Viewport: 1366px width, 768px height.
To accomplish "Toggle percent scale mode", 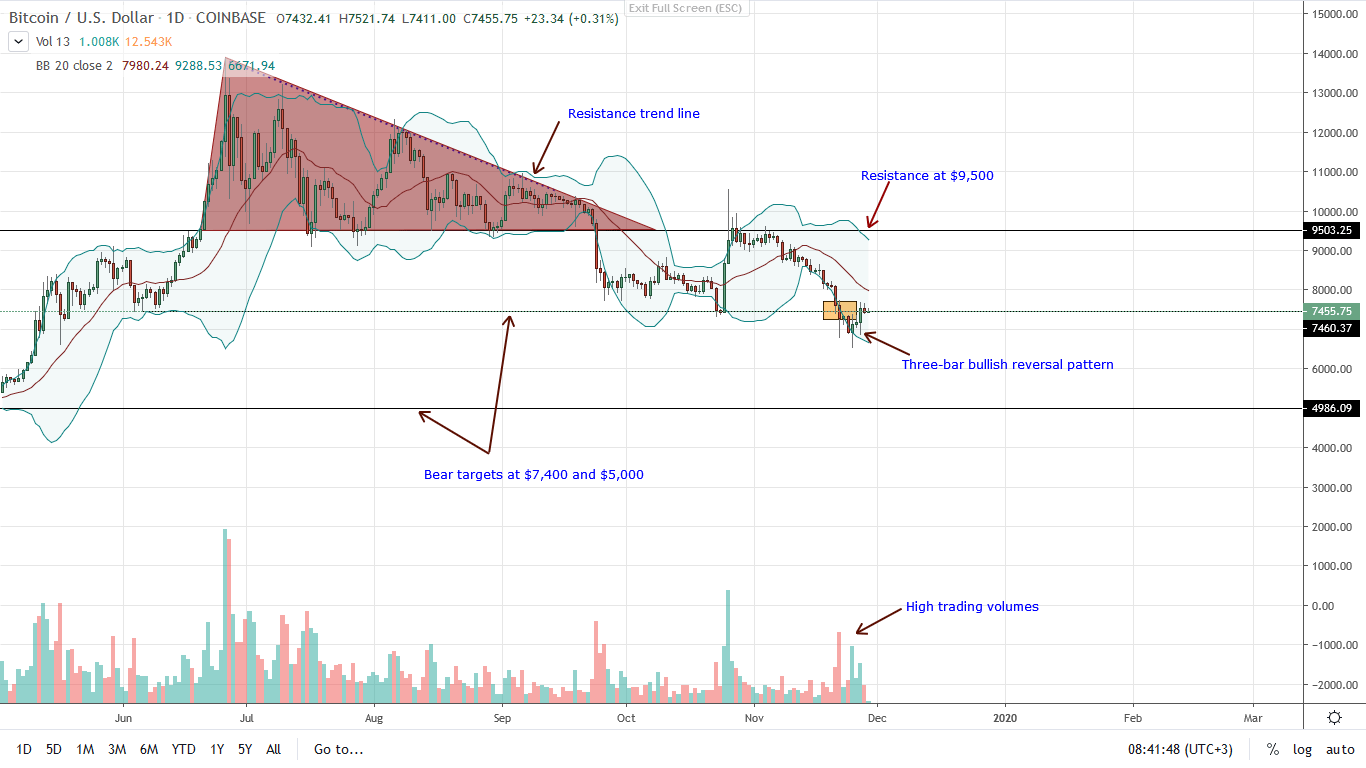I will pos(1273,749).
